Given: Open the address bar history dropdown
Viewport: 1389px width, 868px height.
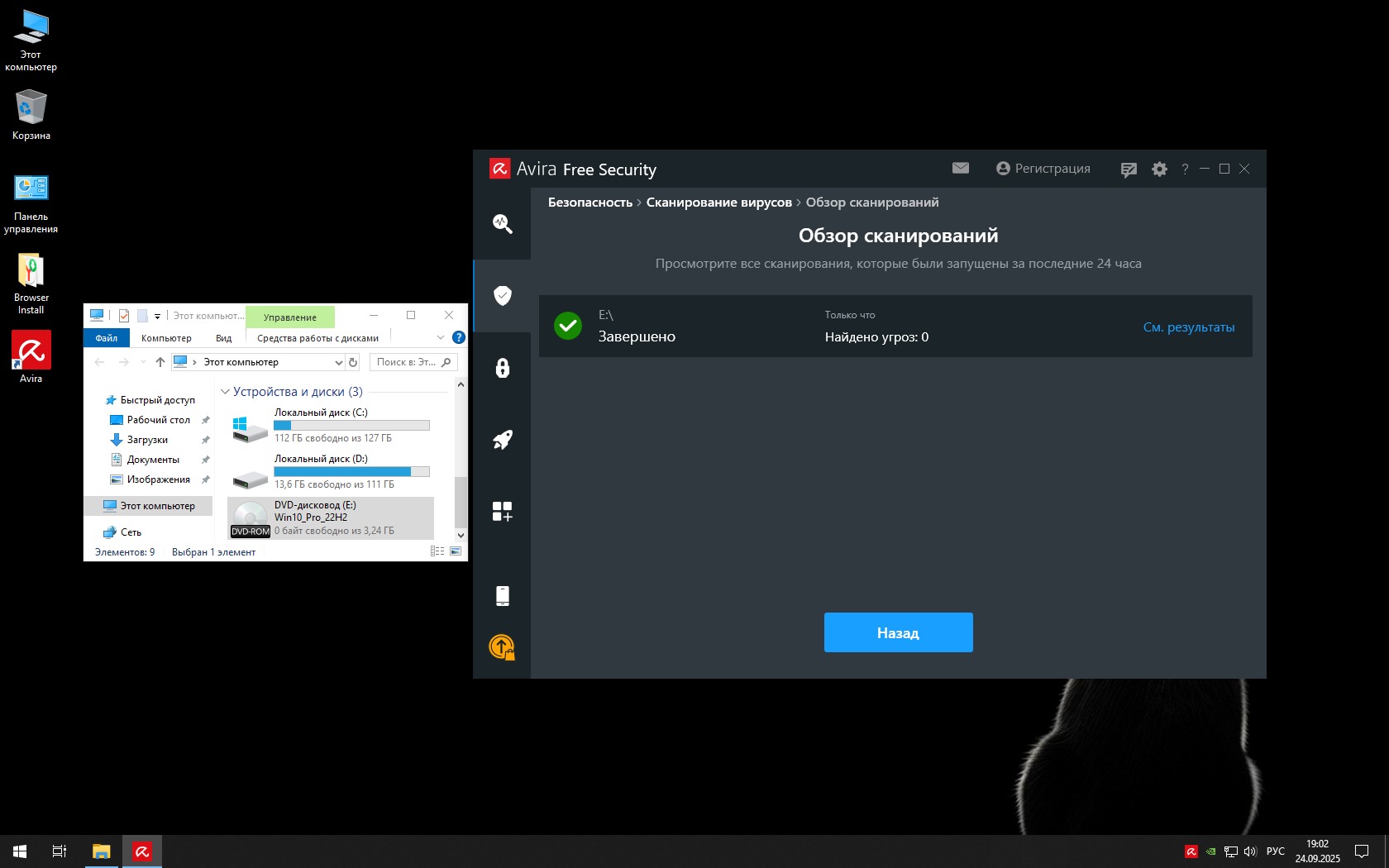Looking at the screenshot, I should (x=338, y=362).
